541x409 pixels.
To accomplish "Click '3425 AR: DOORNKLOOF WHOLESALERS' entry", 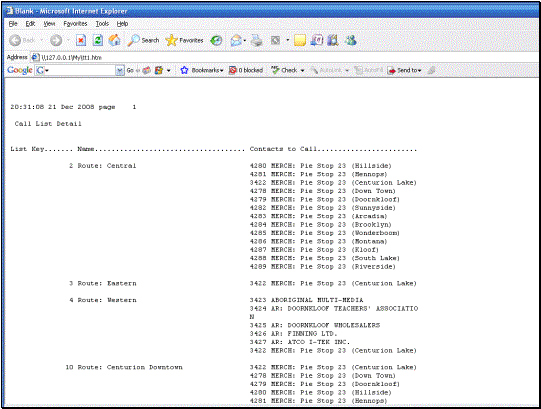I will tap(315, 325).
